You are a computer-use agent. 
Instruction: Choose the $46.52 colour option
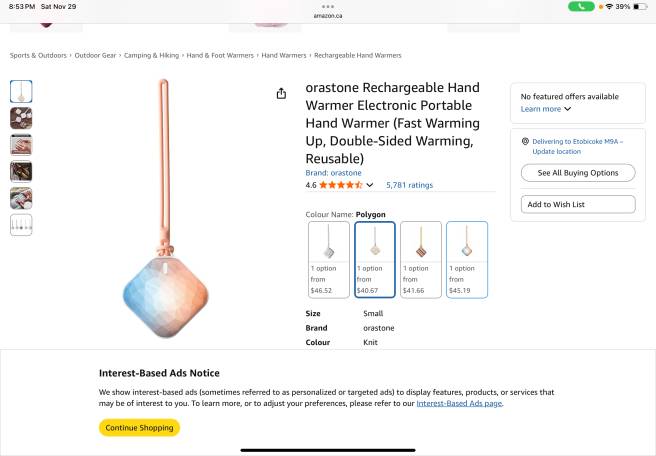click(328, 260)
